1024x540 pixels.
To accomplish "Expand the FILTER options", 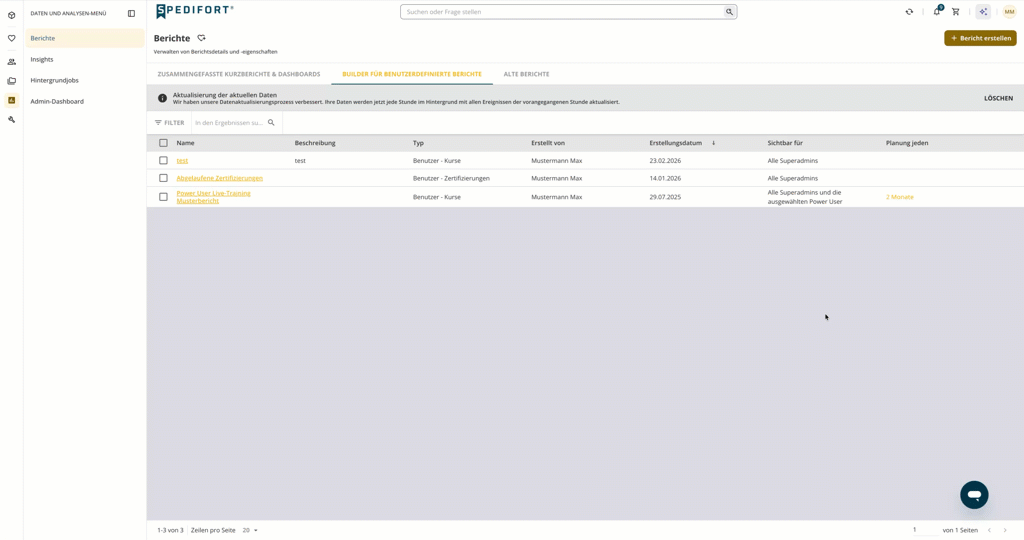I will (170, 123).
